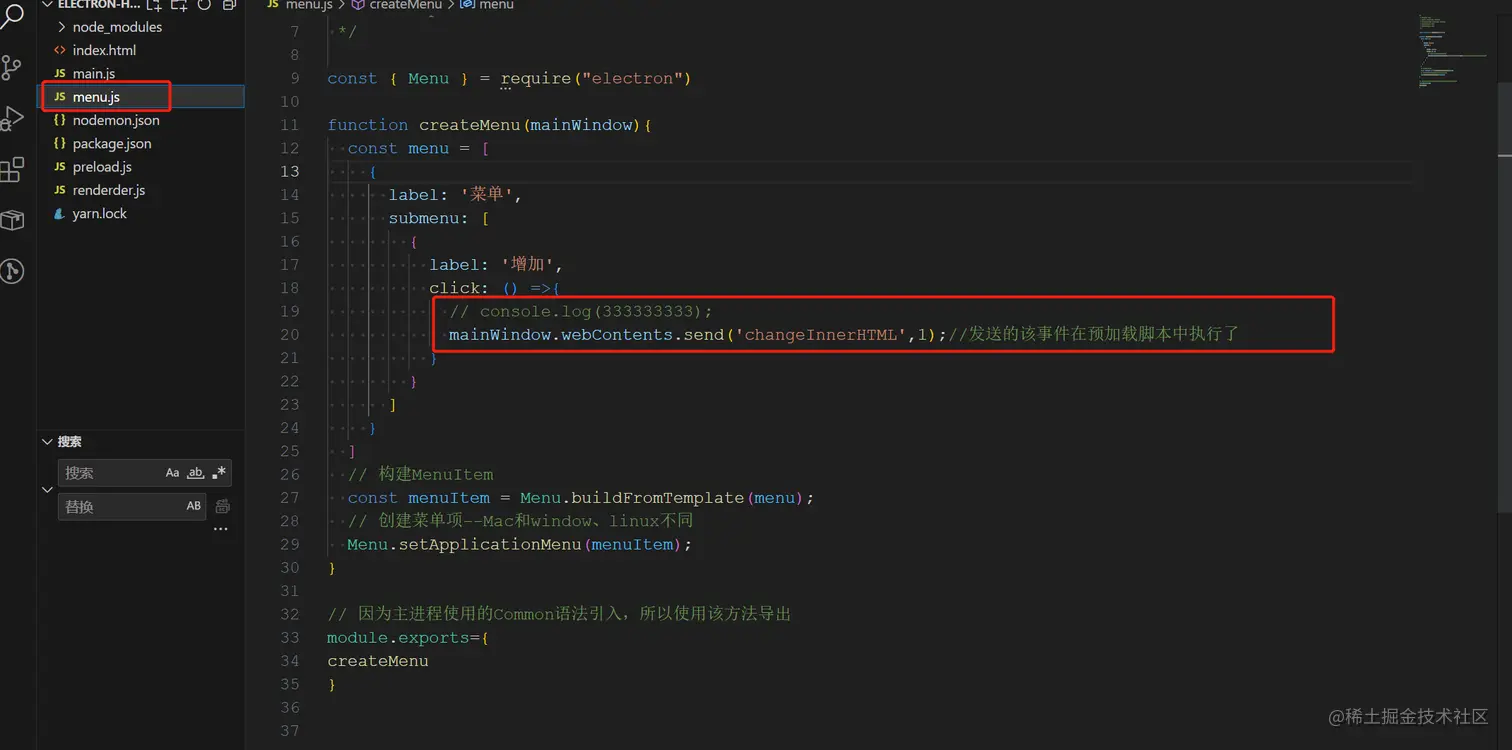Click Menu.setApplicationMenu on line 29
Screen dimensions: 1512x750
coord(464,544)
